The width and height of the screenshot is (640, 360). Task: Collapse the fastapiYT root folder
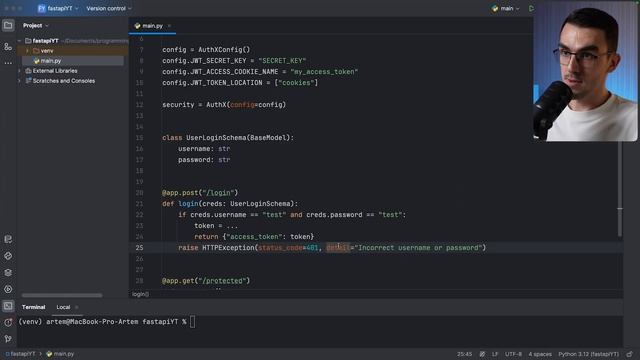coord(19,41)
